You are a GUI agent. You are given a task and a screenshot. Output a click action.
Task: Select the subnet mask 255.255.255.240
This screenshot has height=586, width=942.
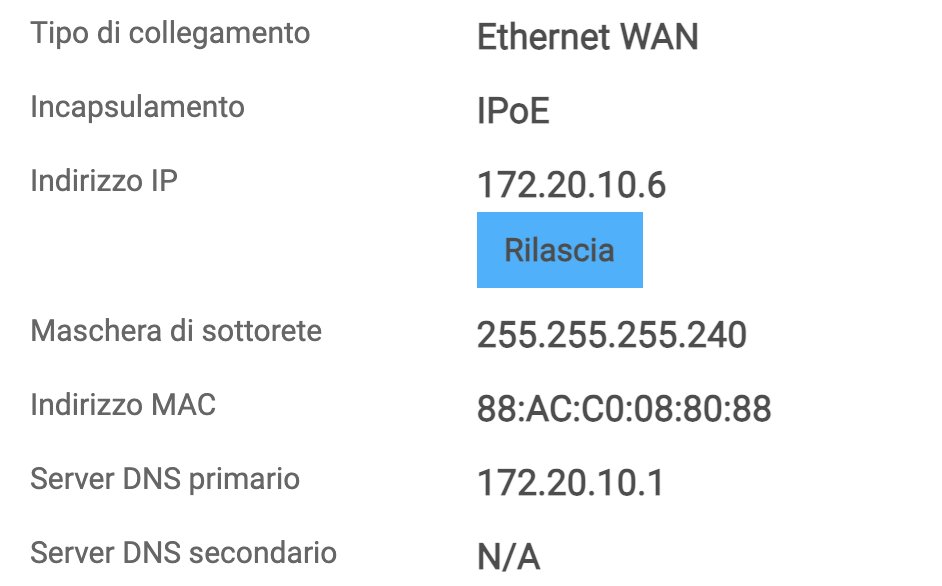pyautogui.click(x=611, y=336)
